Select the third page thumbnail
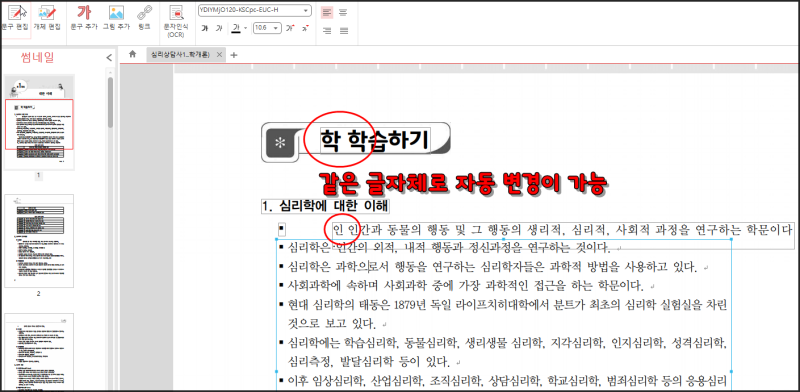 [x=39, y=352]
